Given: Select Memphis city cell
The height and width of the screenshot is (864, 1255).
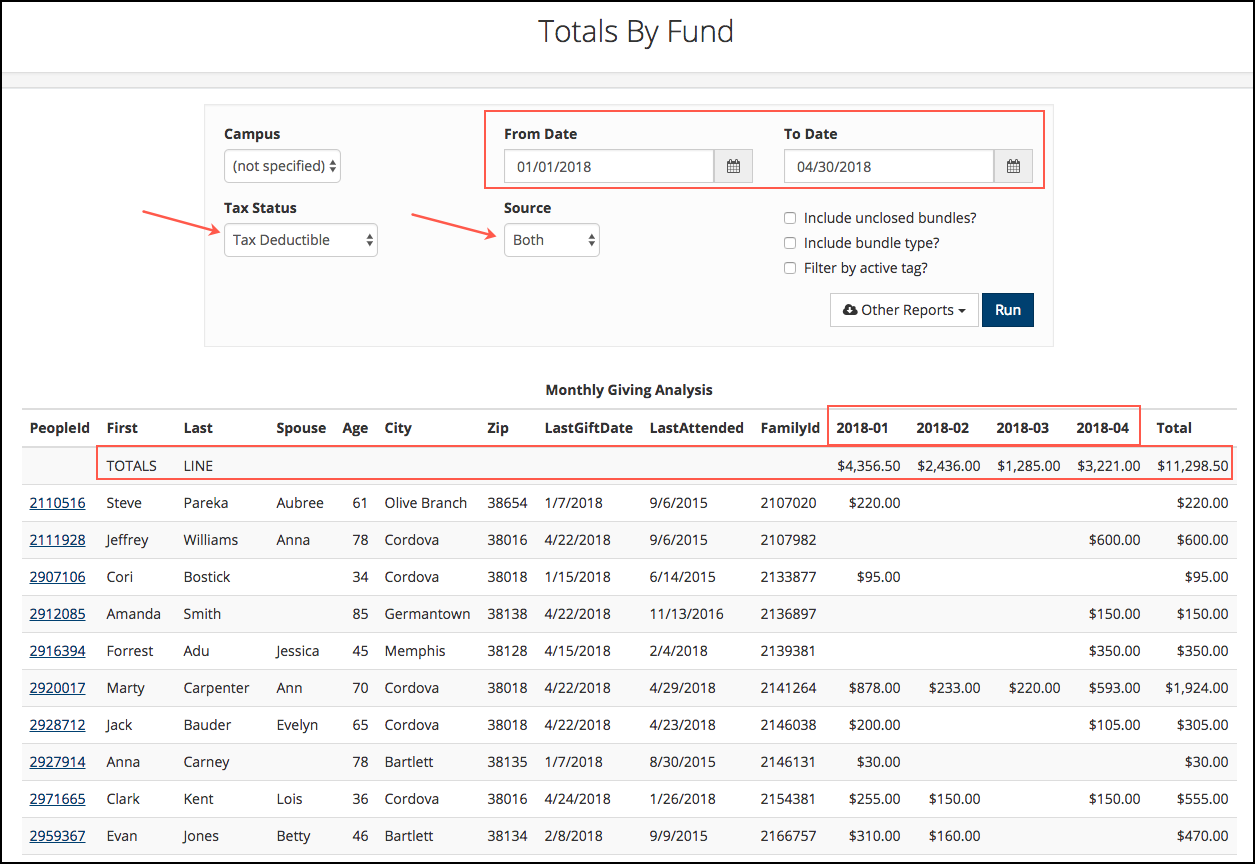Looking at the screenshot, I should [415, 651].
